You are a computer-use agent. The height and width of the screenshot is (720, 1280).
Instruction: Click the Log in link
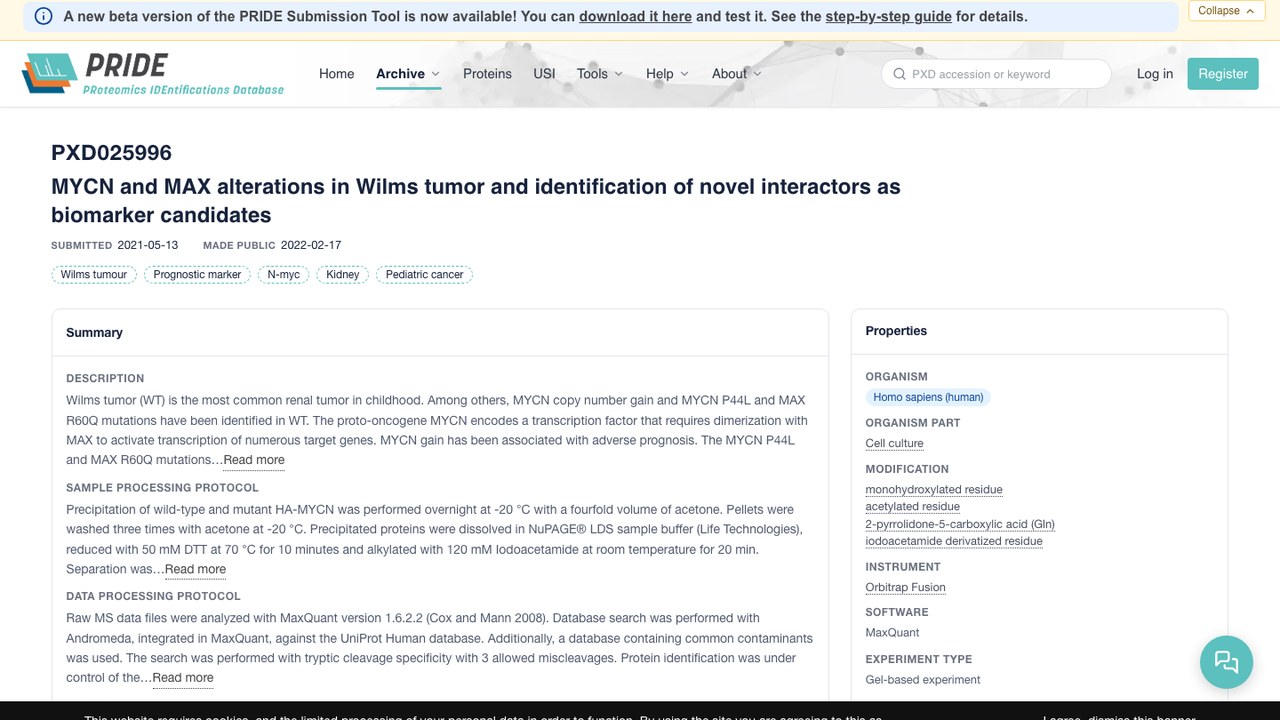tap(1155, 74)
